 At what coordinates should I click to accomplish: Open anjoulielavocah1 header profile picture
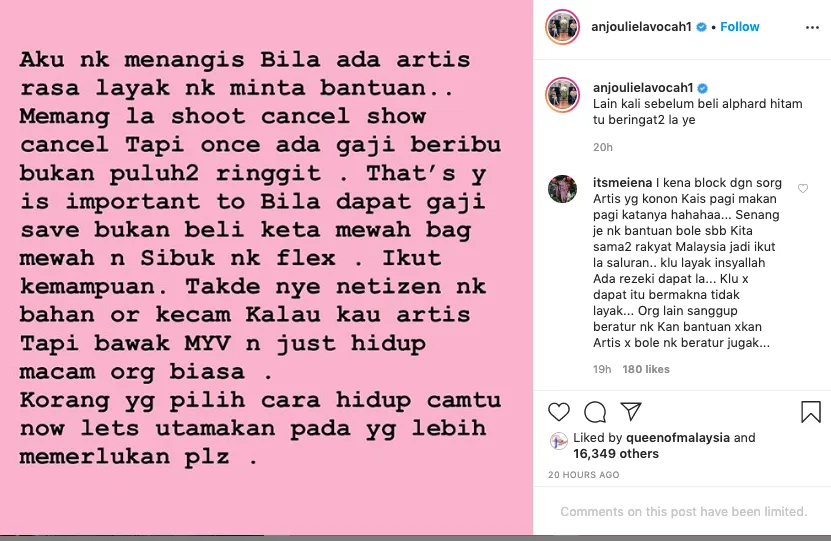pyautogui.click(x=562, y=26)
